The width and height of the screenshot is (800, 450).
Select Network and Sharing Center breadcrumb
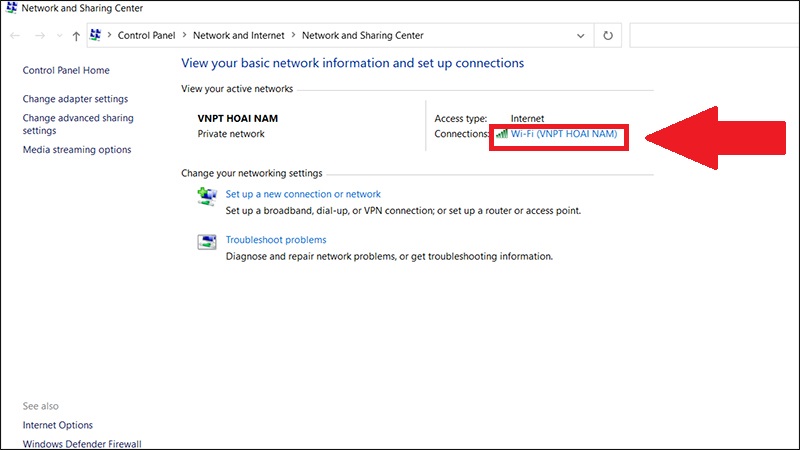point(363,35)
